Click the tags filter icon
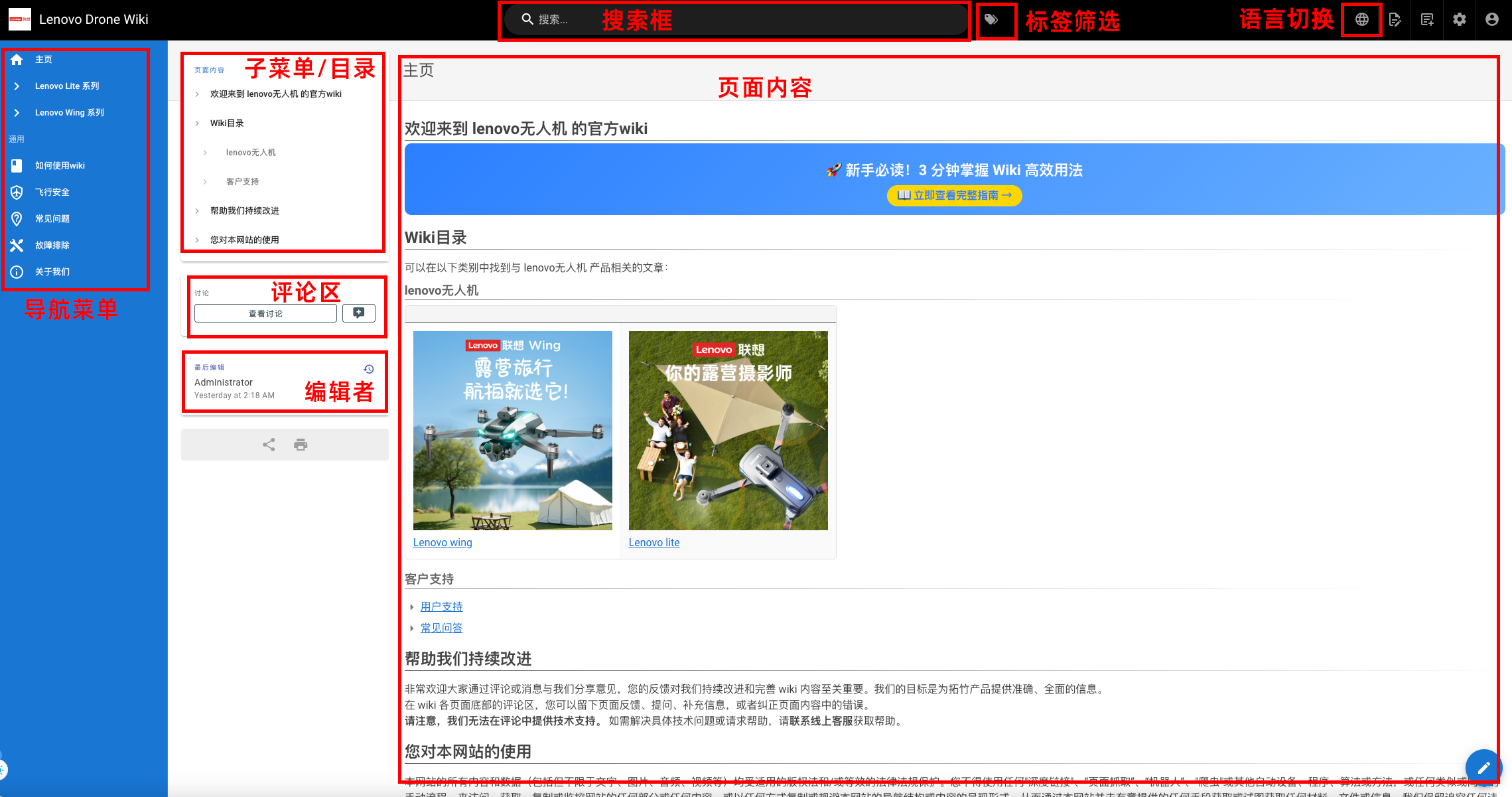1512x797 pixels. (991, 20)
